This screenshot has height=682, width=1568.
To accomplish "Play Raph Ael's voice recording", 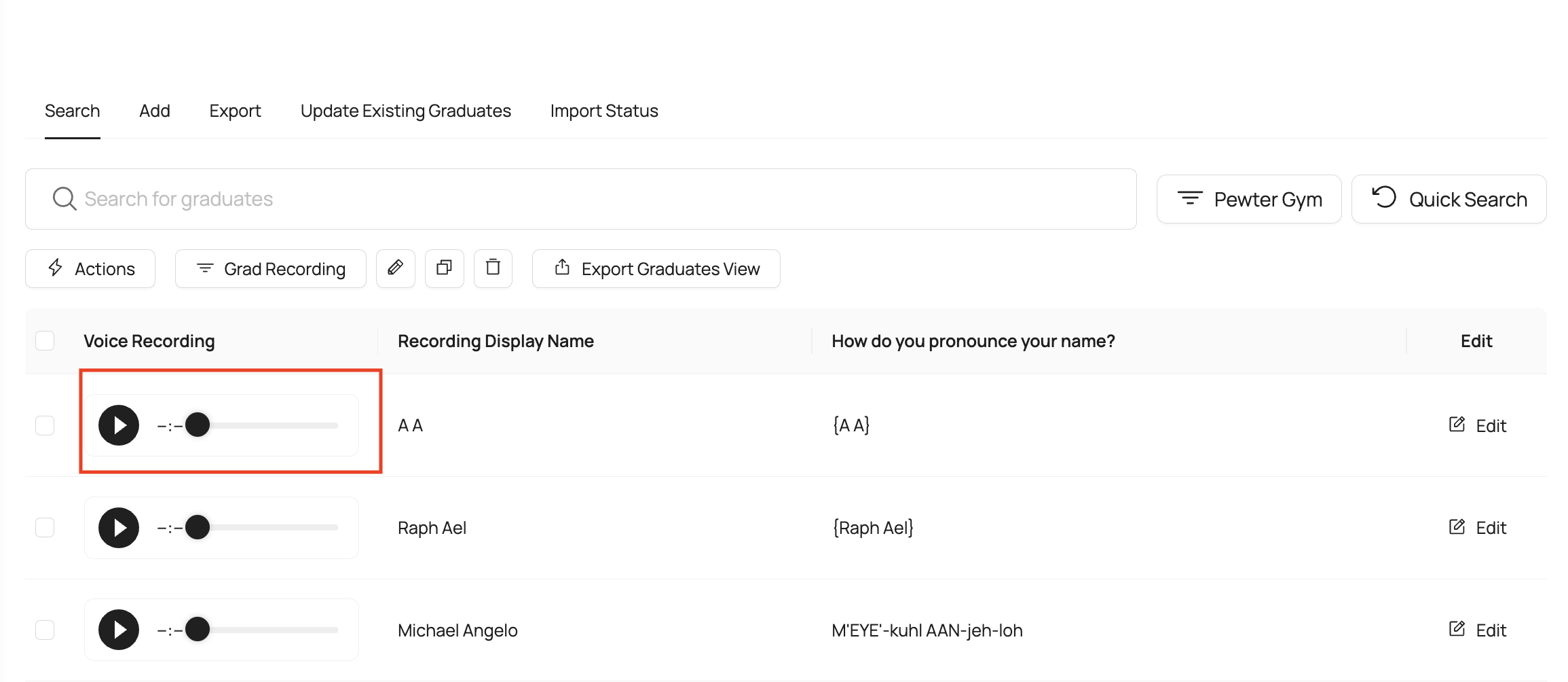I will click(119, 528).
